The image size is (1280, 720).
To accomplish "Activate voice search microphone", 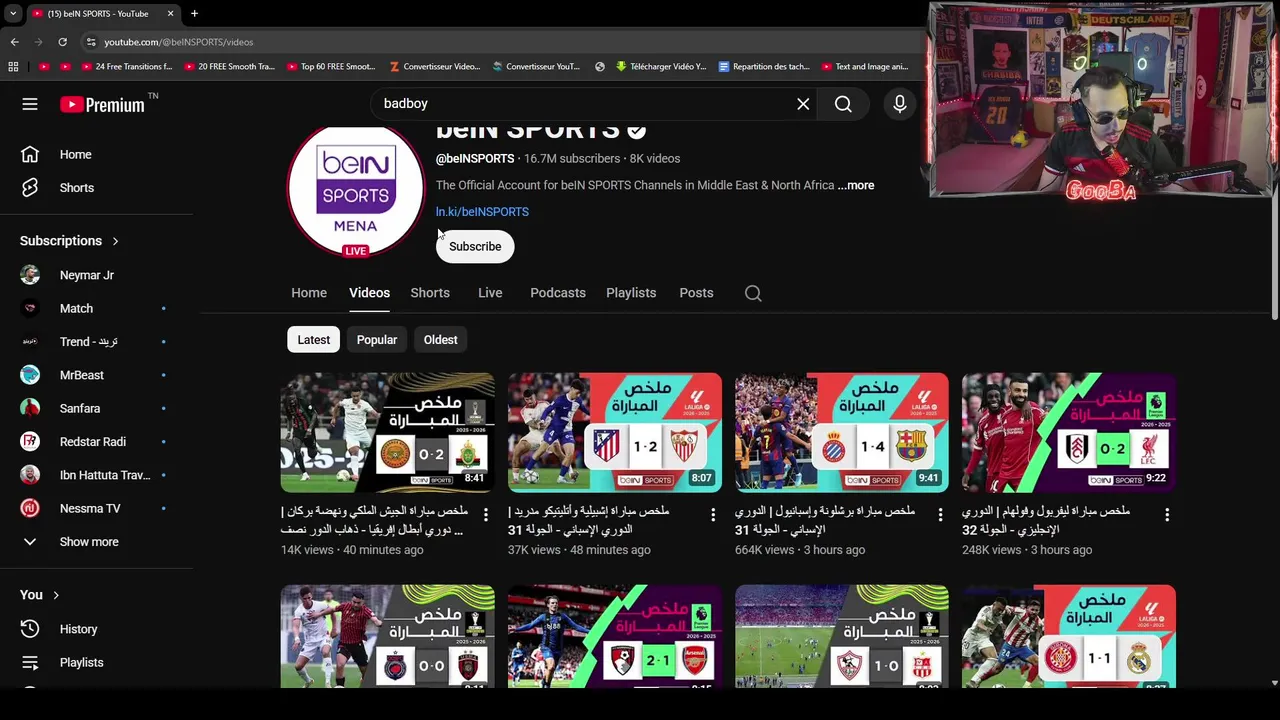I will click(899, 104).
